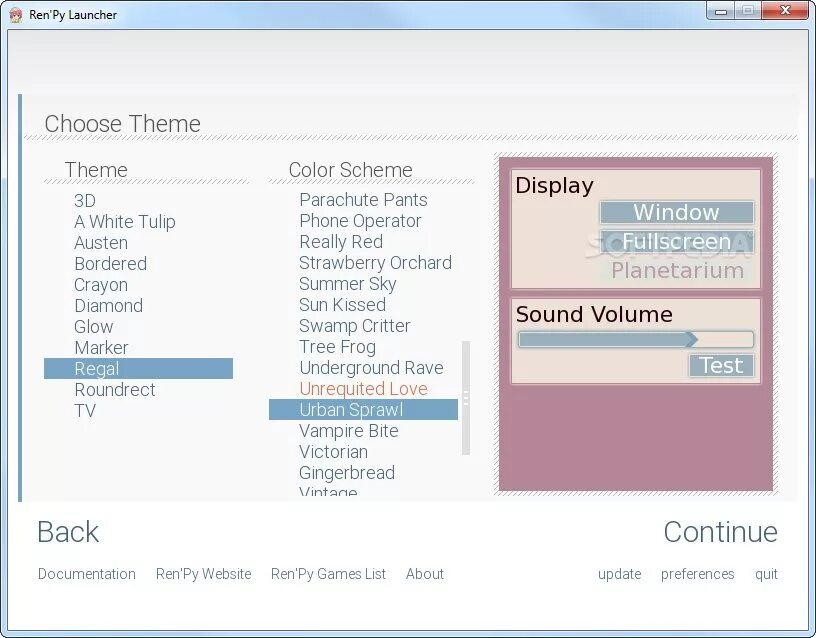
Task: Close the Ren'Py Launcher window
Action: [785, 11]
